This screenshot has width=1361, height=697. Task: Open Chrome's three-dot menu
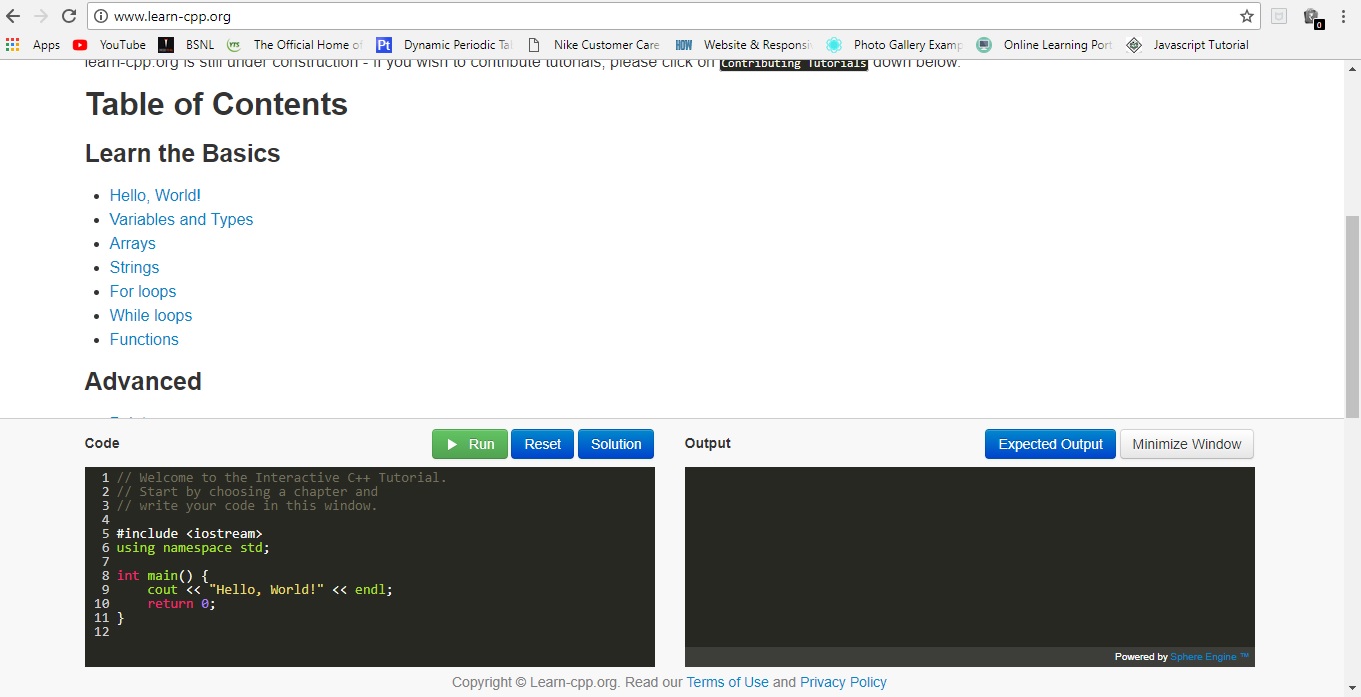click(x=1344, y=16)
